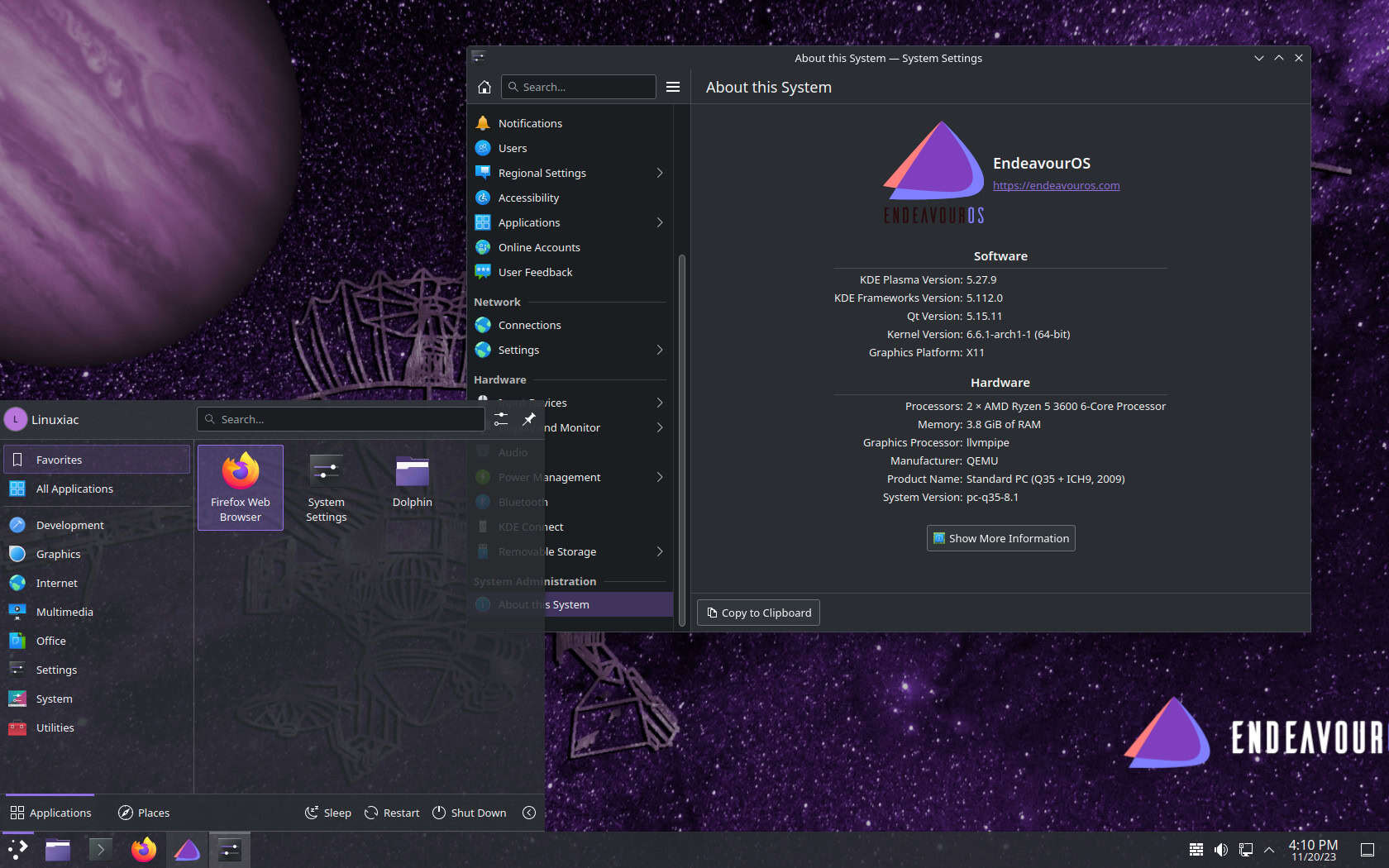
Task: Open Users settings
Action: (512, 147)
